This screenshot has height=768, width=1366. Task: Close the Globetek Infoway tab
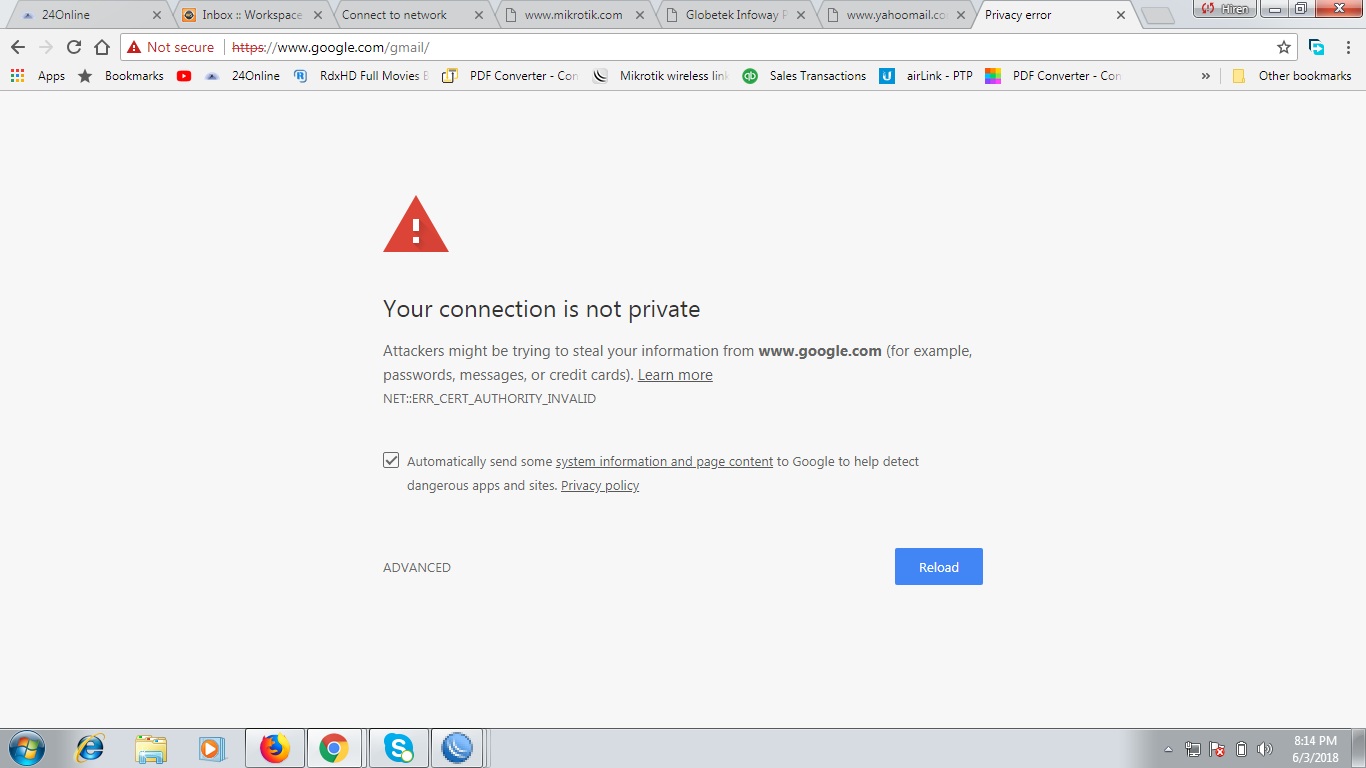point(801,15)
